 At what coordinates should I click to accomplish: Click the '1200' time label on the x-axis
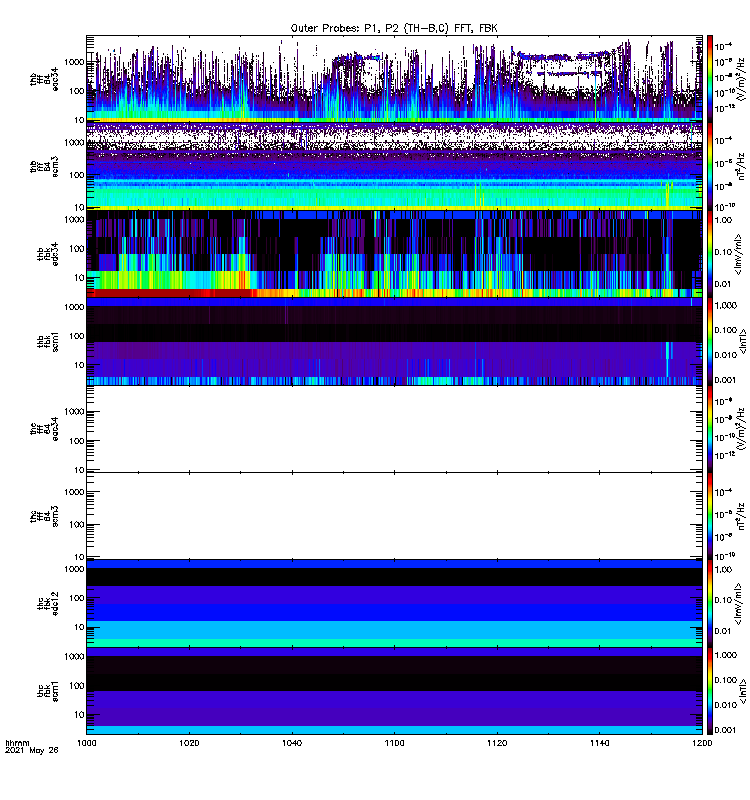click(x=702, y=743)
